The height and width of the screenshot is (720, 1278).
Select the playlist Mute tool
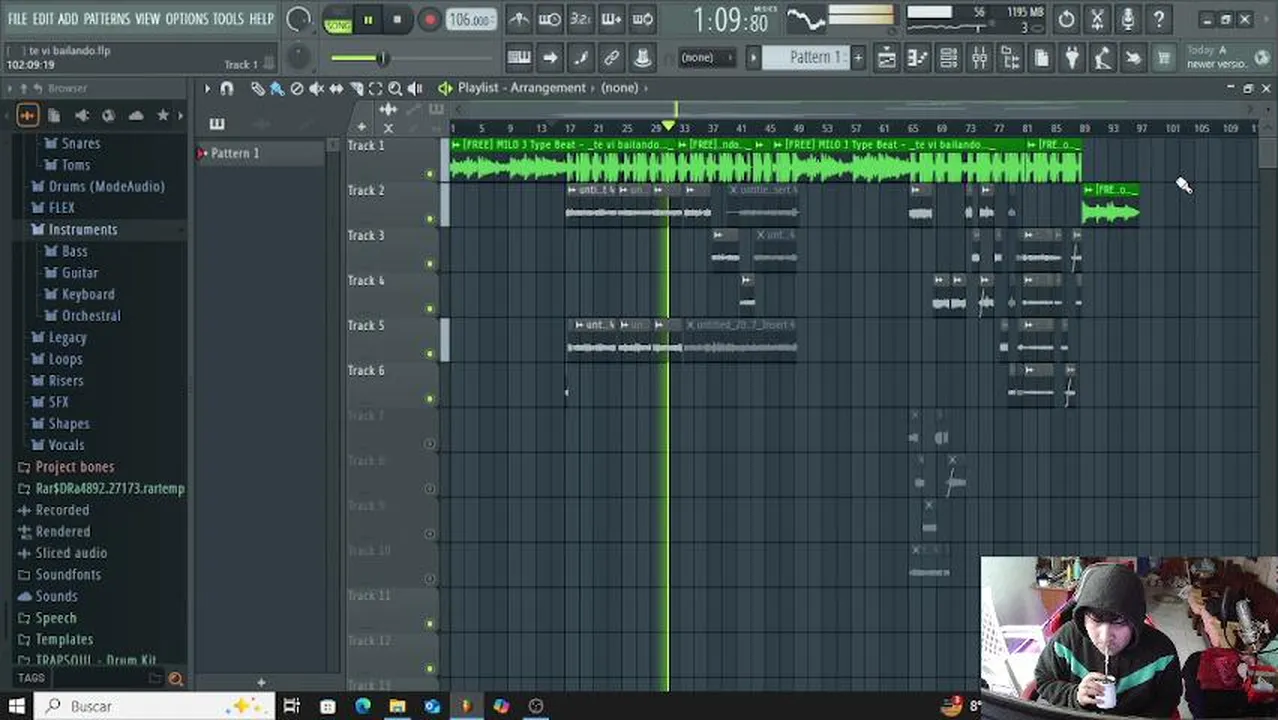pyautogui.click(x=316, y=89)
